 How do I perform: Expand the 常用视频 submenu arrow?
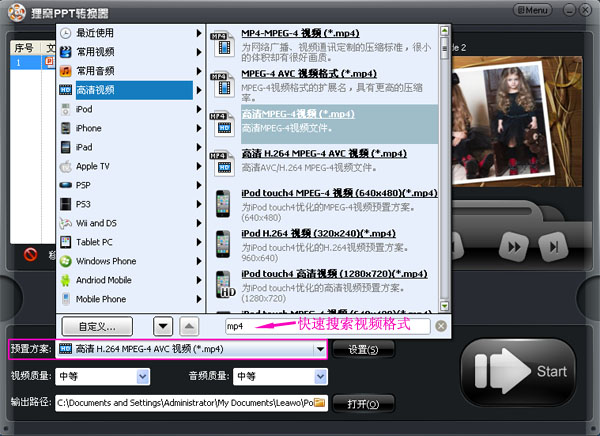(x=199, y=52)
